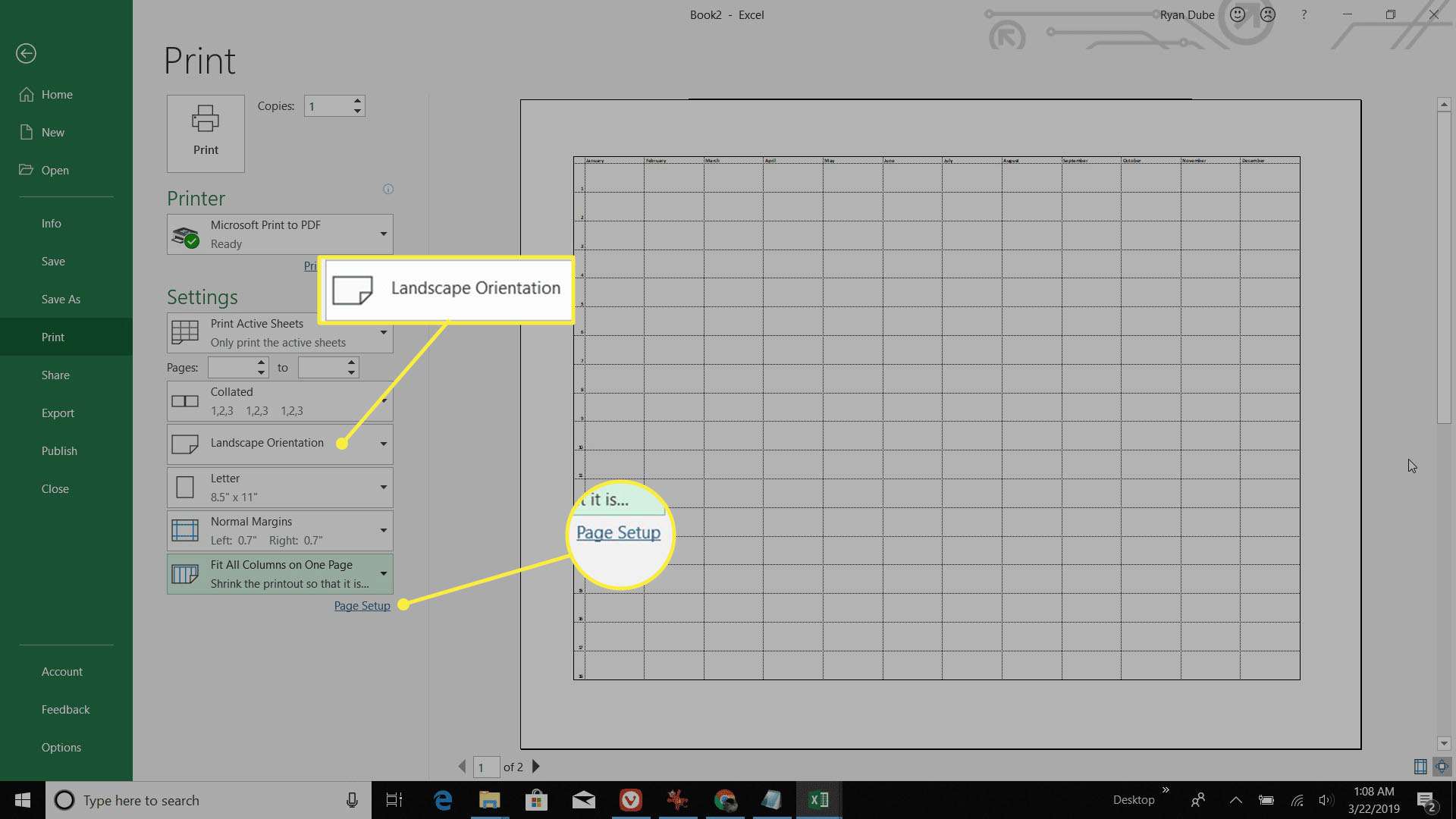Open the Action Center notifications icon
The height and width of the screenshot is (819, 1456).
pos(1426,801)
